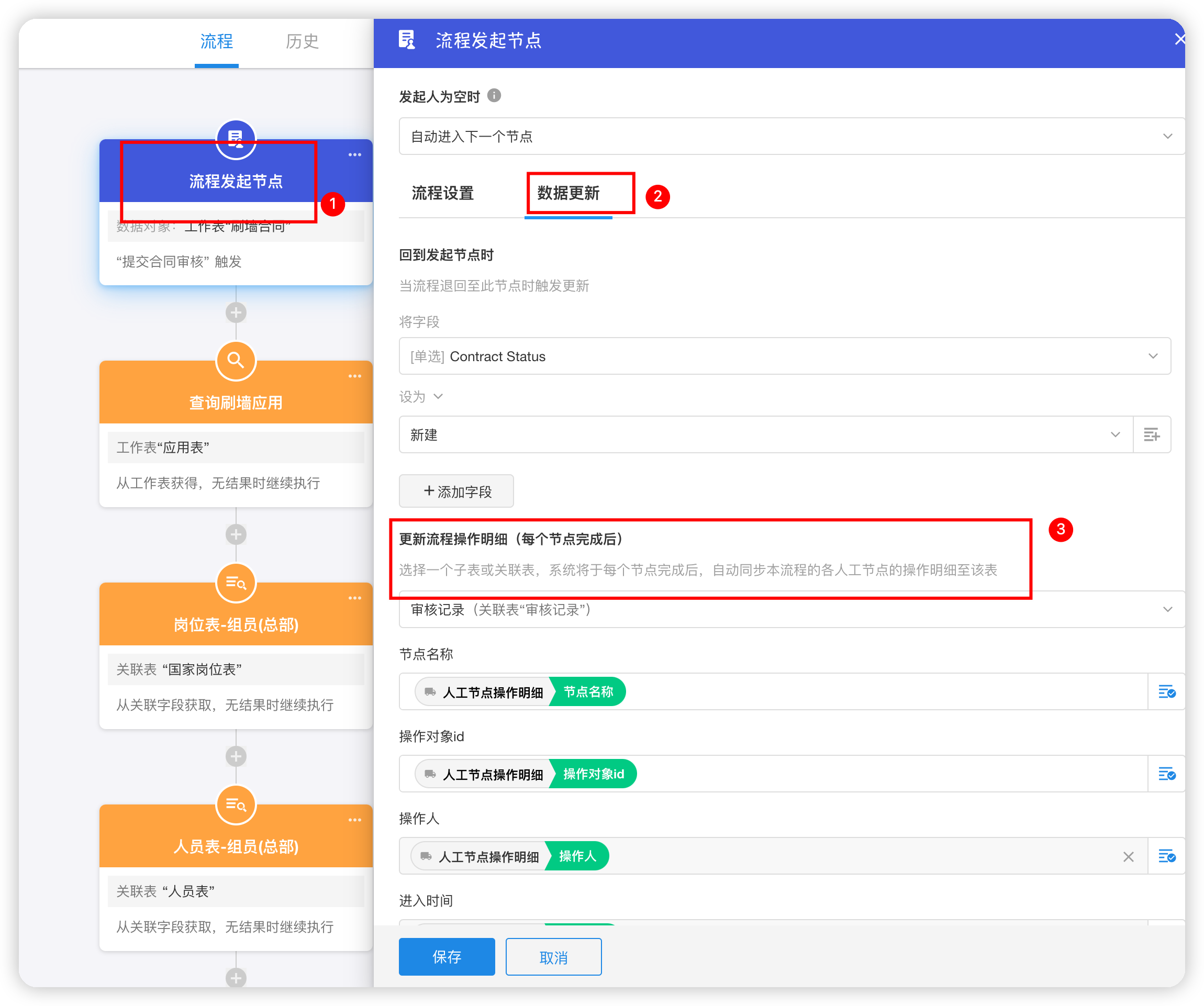Click field picker icon for 操作对象id

click(1166, 774)
